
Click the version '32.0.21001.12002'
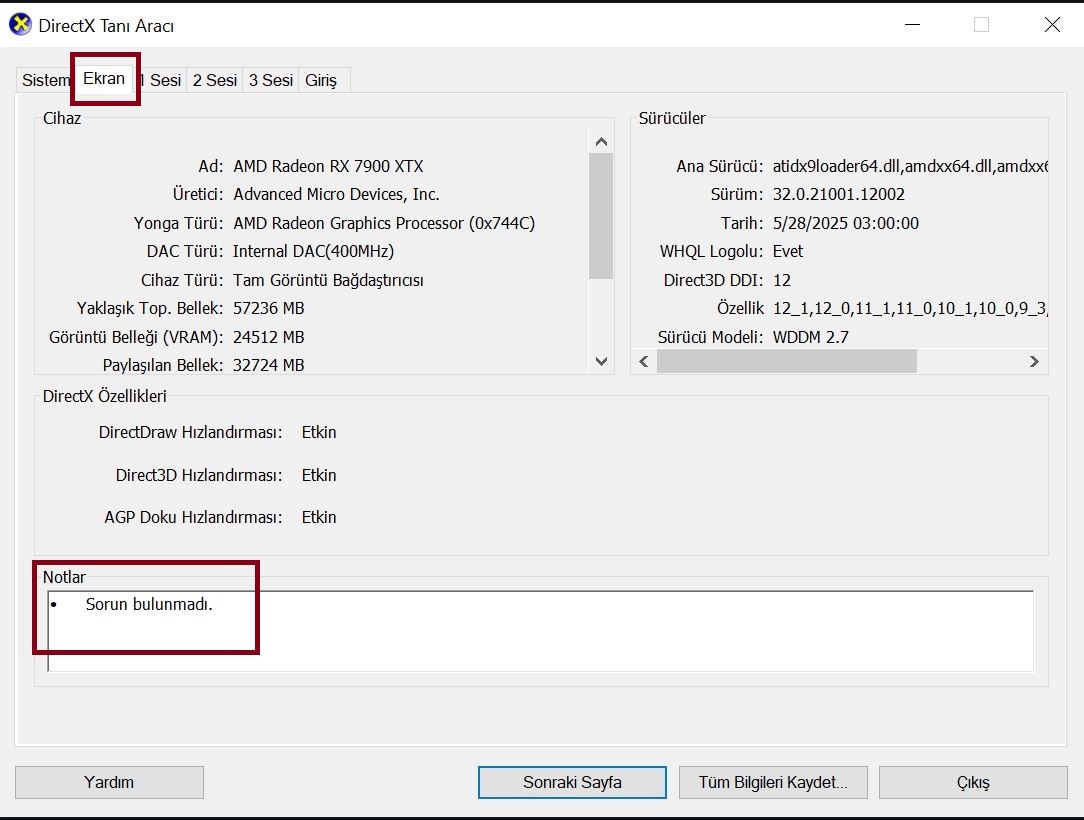coord(839,194)
